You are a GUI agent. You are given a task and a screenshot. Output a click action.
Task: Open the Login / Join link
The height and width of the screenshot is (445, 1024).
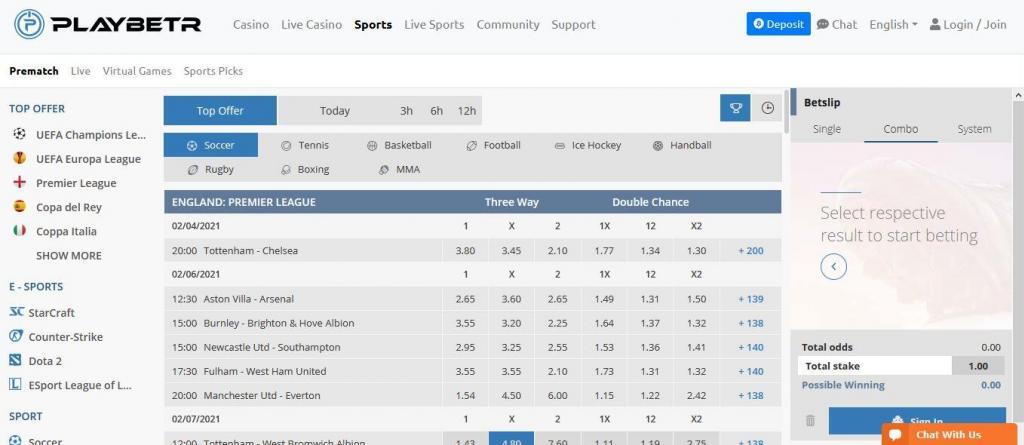pyautogui.click(x=968, y=24)
